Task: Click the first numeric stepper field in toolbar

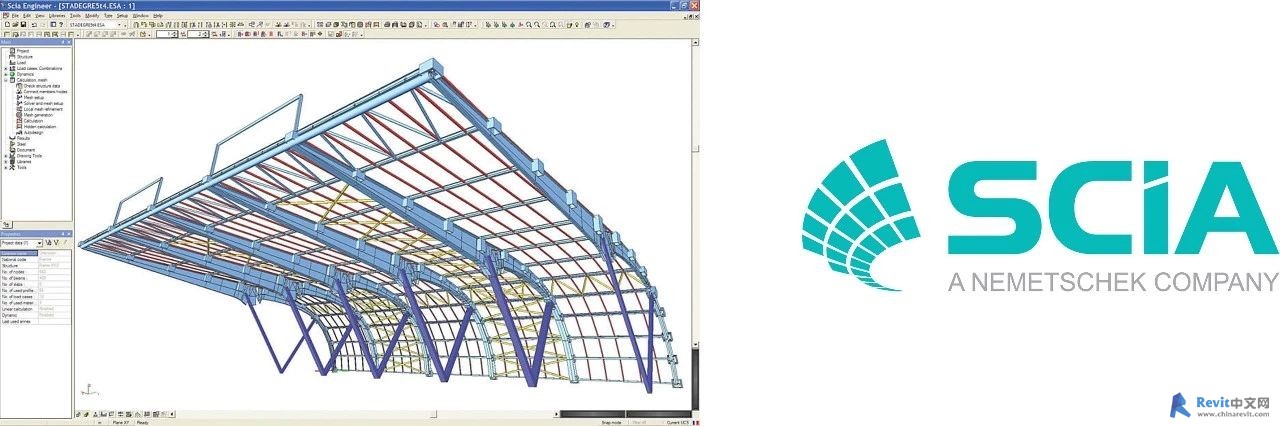Action: (166, 34)
